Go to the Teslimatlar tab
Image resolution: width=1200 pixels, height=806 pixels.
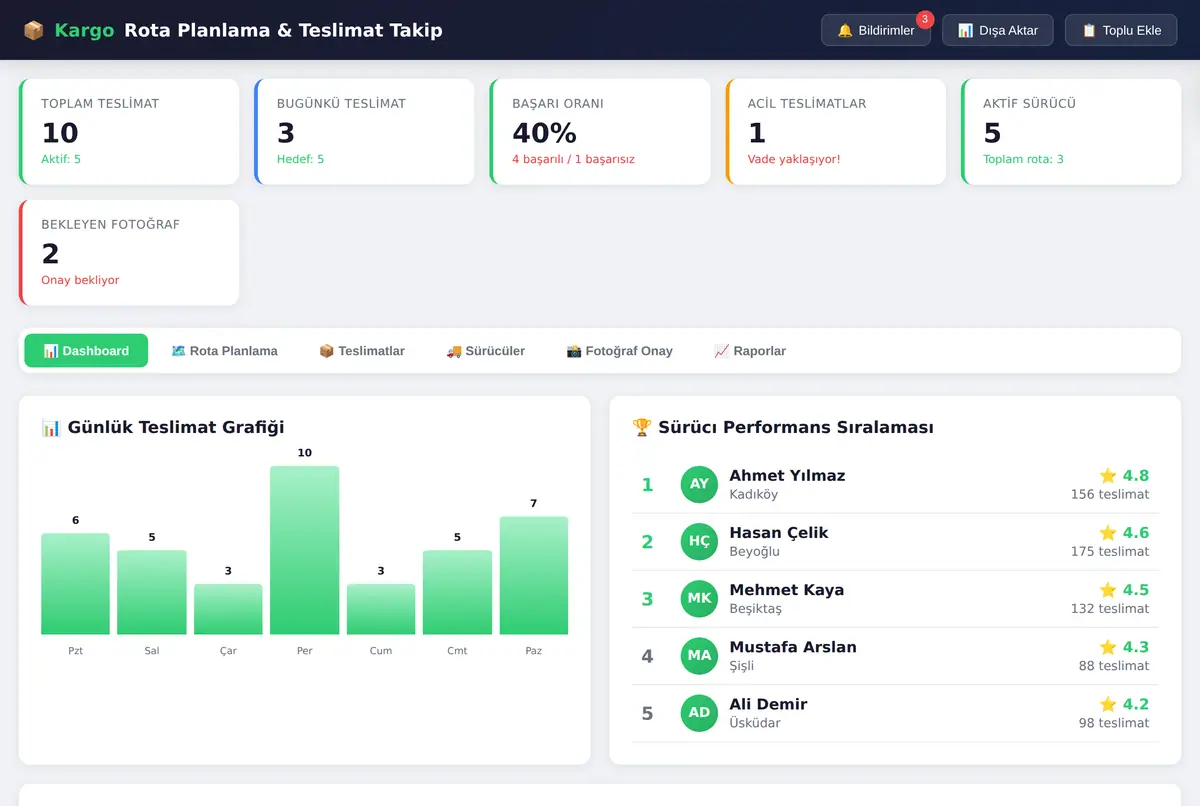coord(362,351)
